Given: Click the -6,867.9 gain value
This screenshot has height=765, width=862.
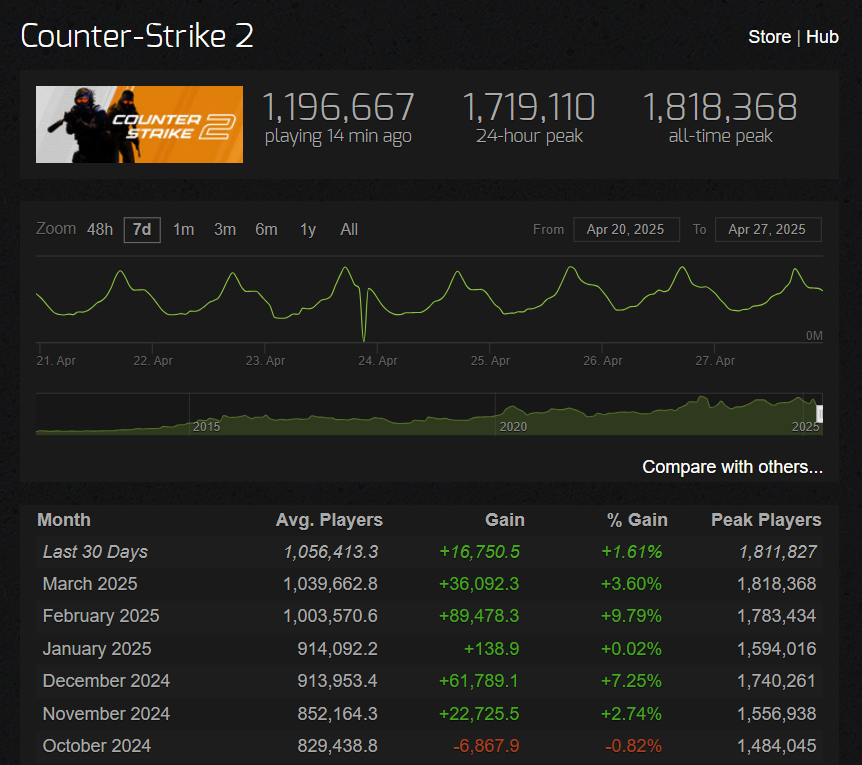Looking at the screenshot, I should (486, 746).
